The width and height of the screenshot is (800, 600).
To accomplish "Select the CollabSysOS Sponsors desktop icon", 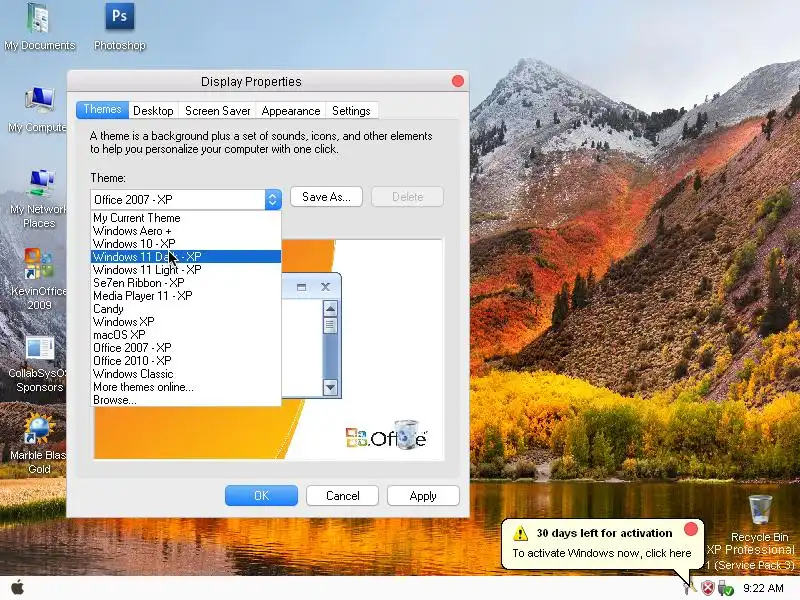I will tap(39, 365).
